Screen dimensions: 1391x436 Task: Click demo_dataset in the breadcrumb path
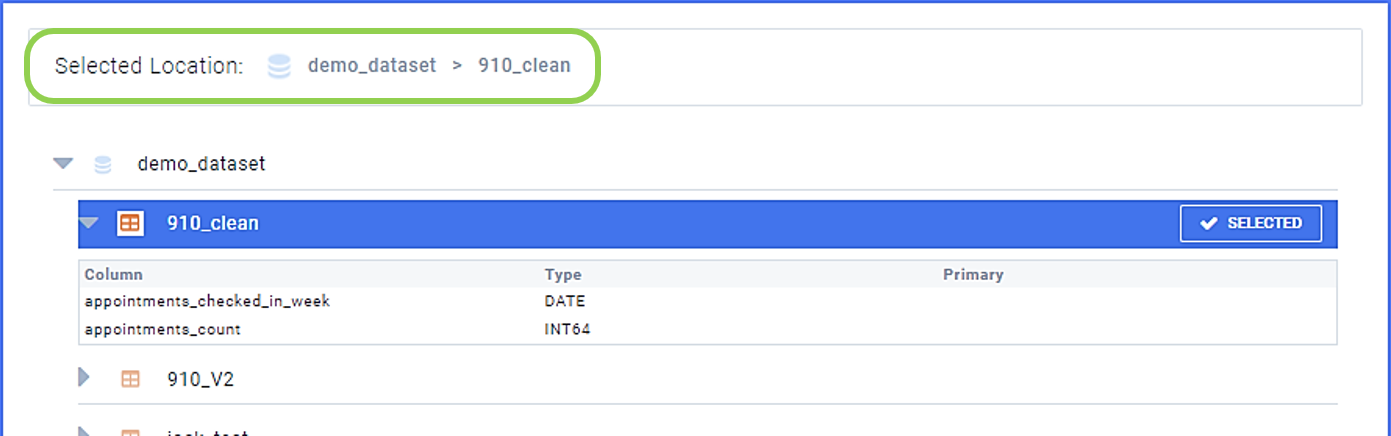[x=372, y=66]
